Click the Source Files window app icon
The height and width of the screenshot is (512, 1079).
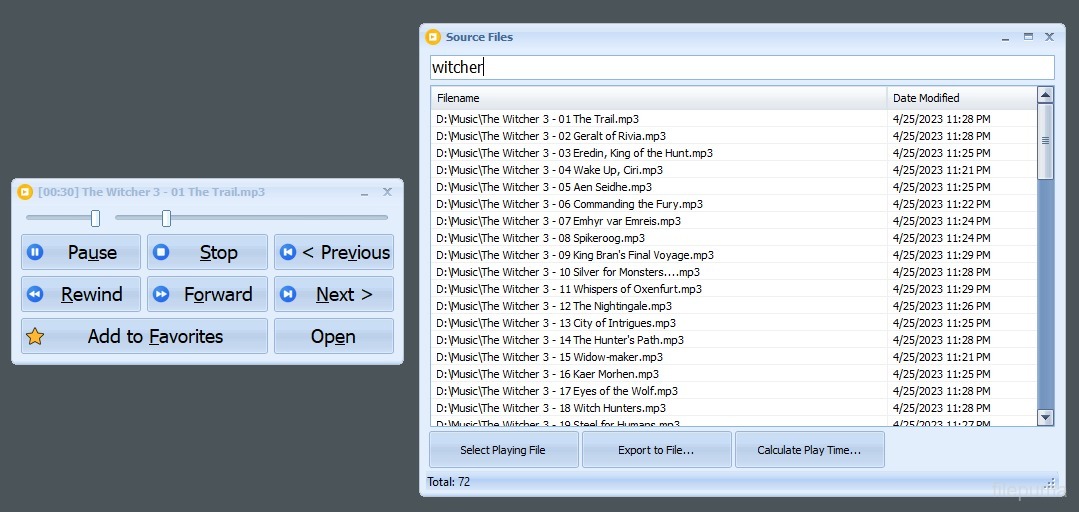(x=433, y=37)
